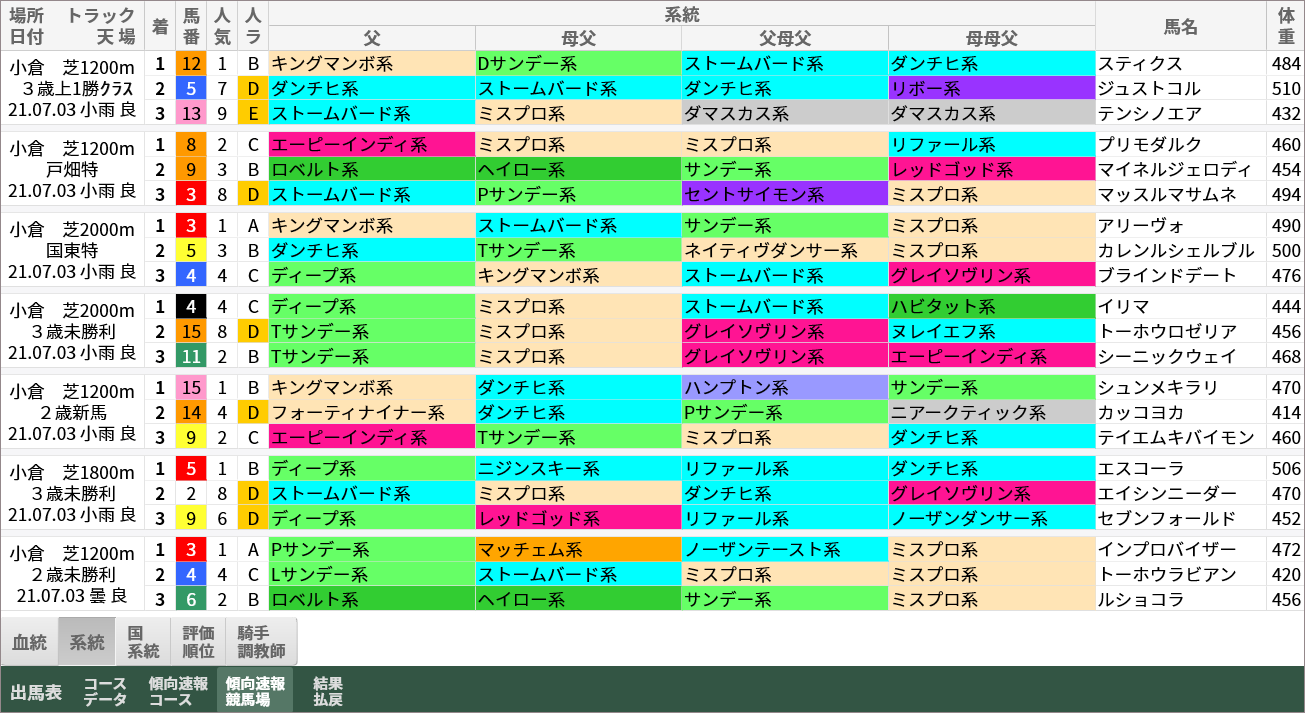Image resolution: width=1305 pixels, height=713 pixels.
Task: Click the 系統 group header
Action: (682, 14)
